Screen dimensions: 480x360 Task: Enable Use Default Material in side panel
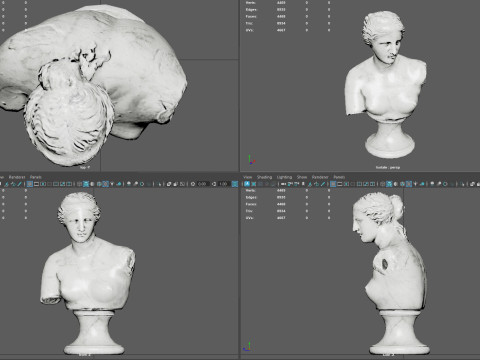click(x=396, y=184)
